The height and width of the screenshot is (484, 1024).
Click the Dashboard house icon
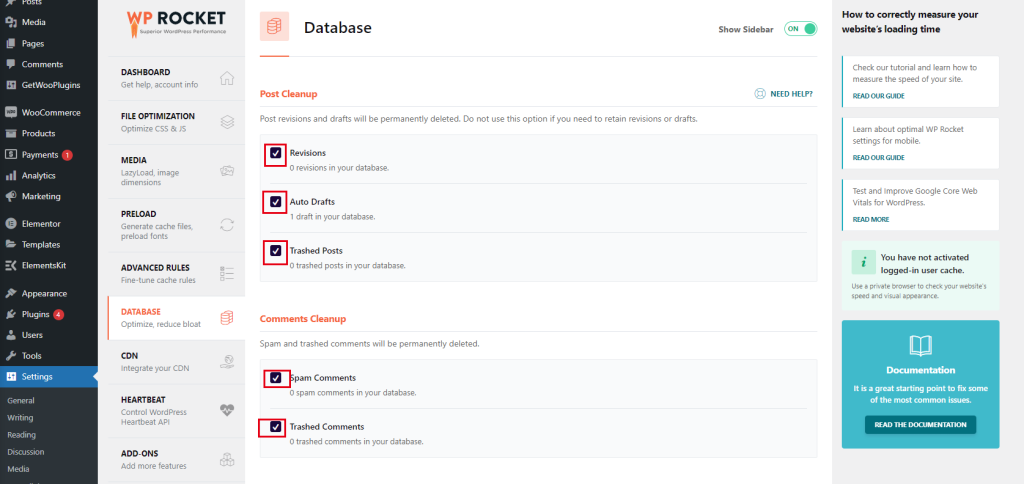[x=227, y=78]
